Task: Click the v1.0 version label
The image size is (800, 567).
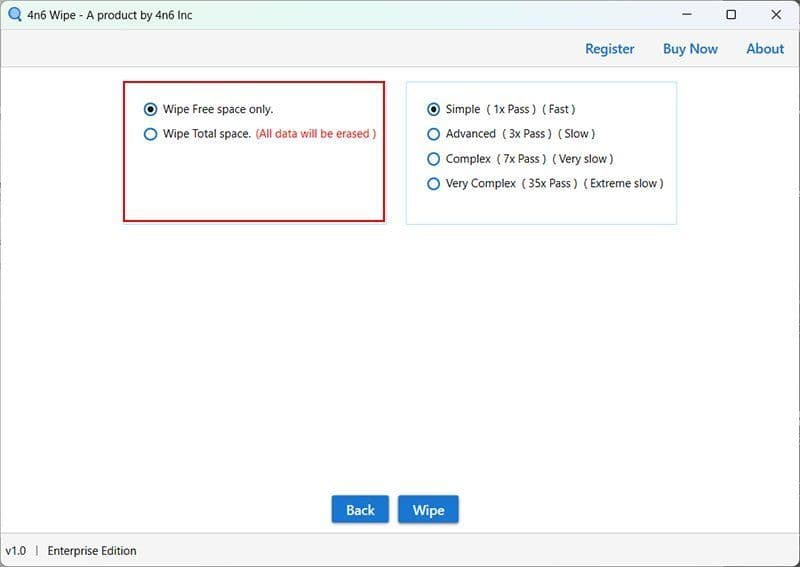Action: (x=16, y=551)
